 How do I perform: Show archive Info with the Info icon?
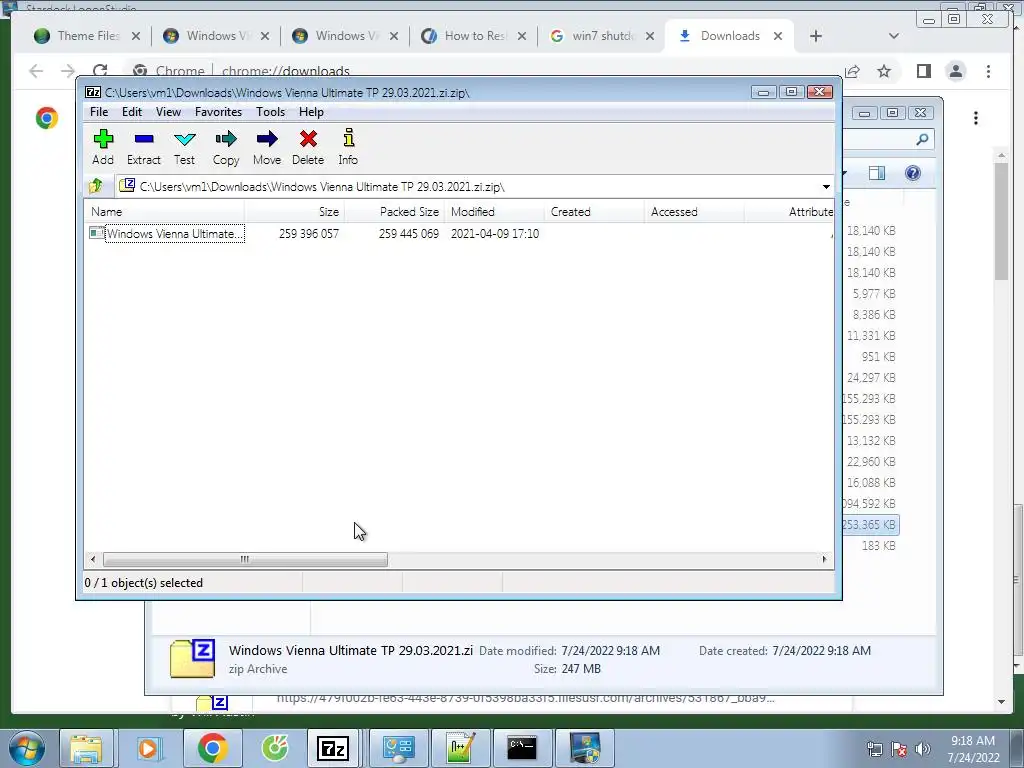[x=348, y=147]
